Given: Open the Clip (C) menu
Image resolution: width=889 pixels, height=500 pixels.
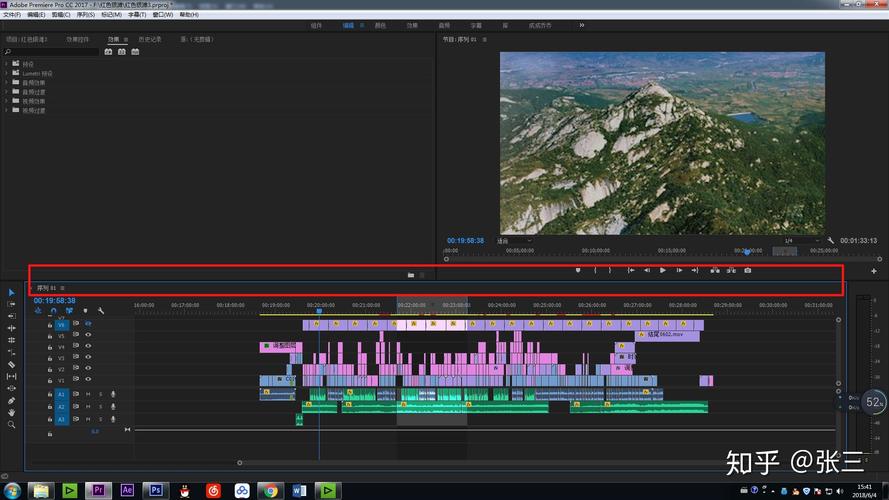Looking at the screenshot, I should pos(61,15).
